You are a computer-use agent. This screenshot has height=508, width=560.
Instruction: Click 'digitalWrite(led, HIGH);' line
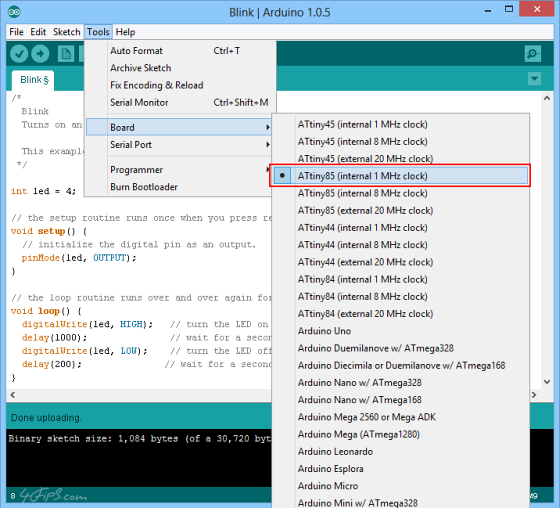click(x=87, y=324)
